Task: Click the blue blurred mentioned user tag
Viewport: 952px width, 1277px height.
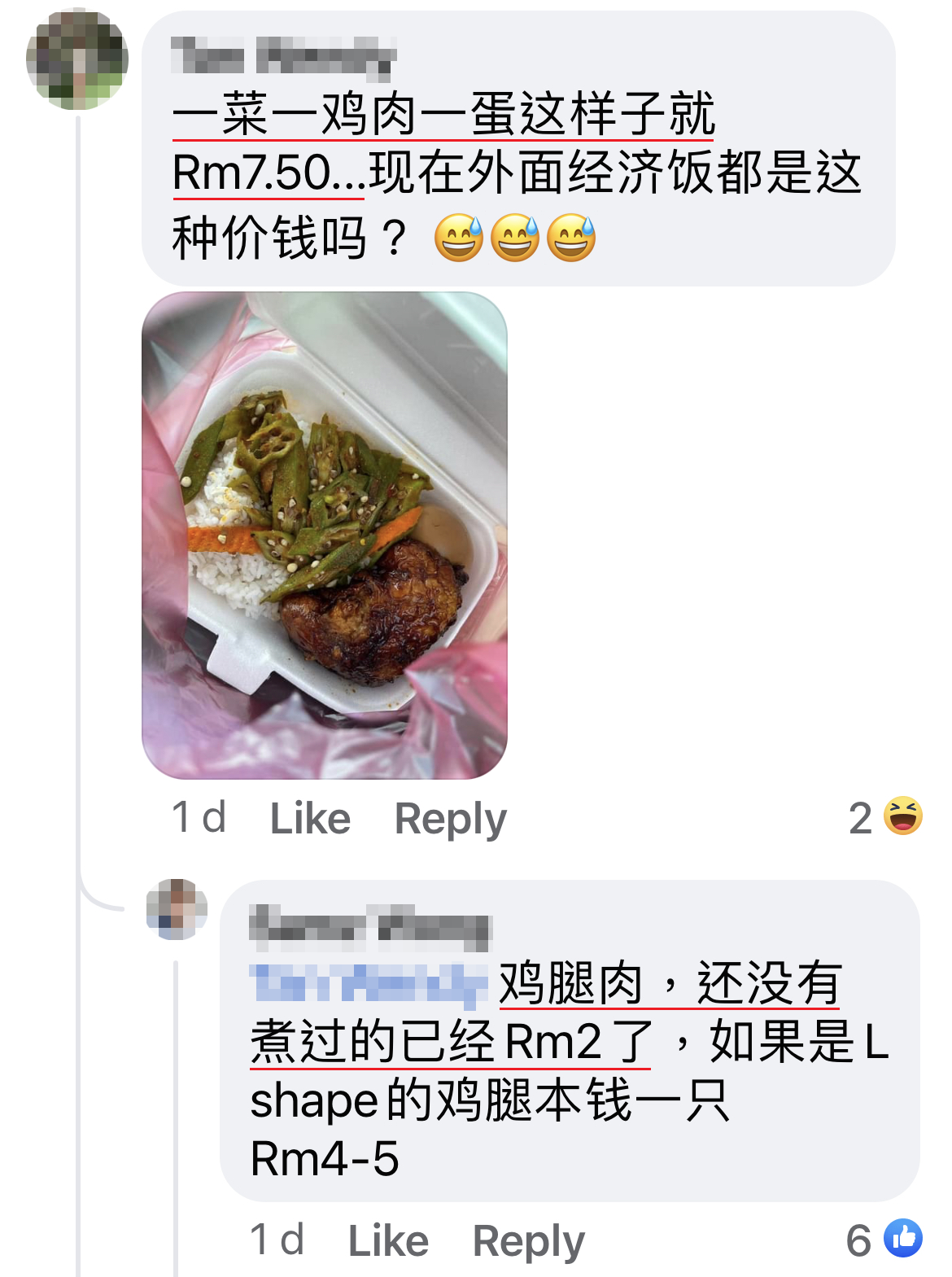Action: [369, 983]
